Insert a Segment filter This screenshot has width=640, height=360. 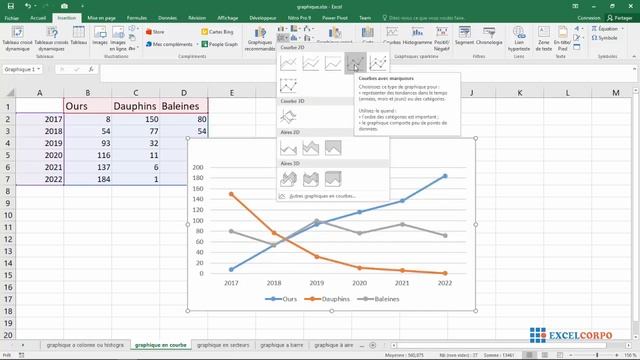pos(464,36)
